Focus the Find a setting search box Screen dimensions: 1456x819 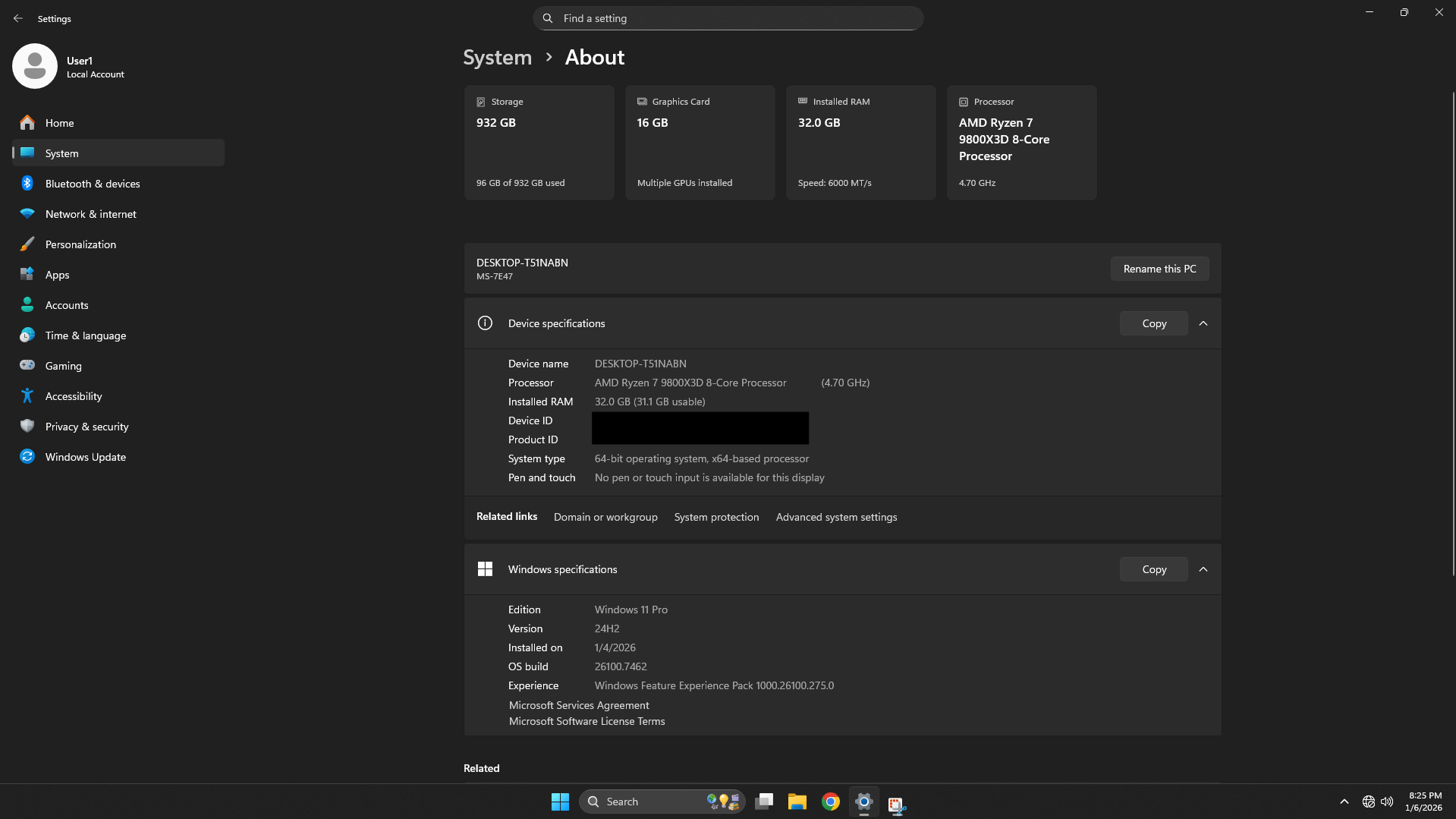728,18
